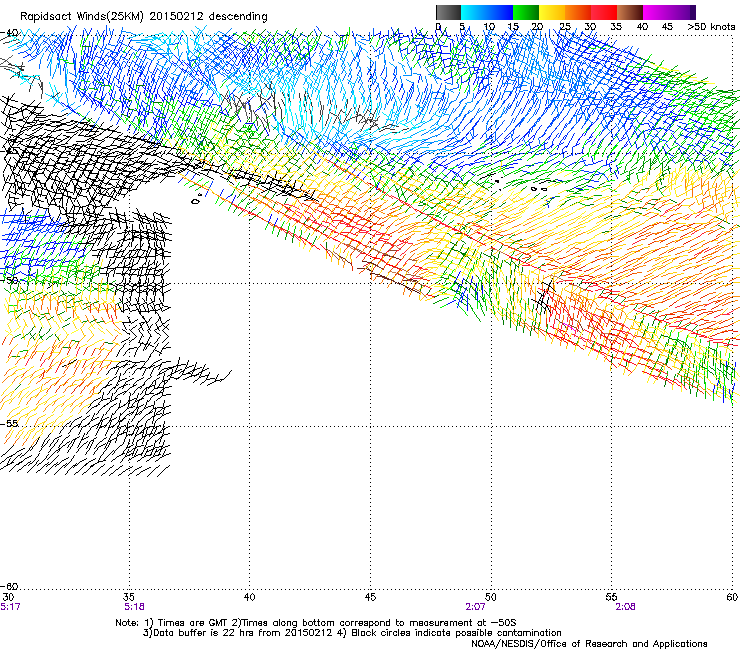Click the 'NOAA/NESDIS/Office of Research and Applications' credit
Screen dimensions: 740x650
coord(589,644)
